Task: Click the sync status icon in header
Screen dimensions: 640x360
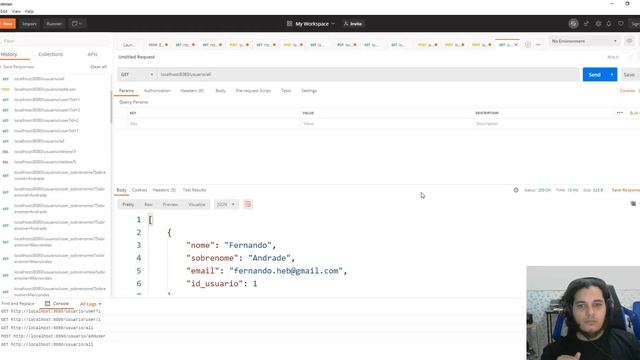Action: coord(573,24)
